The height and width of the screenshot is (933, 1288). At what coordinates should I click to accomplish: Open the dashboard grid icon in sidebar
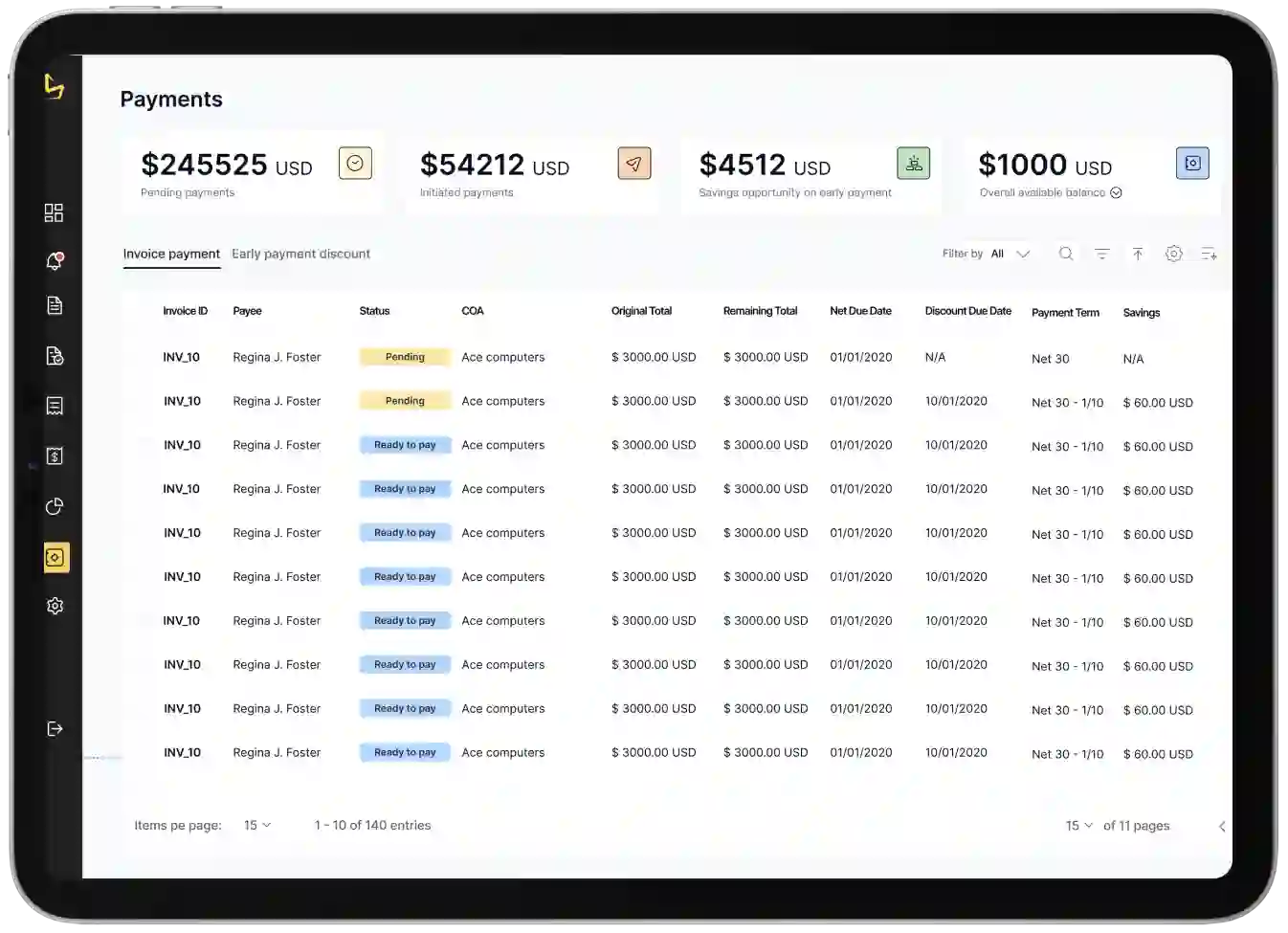[x=54, y=212]
